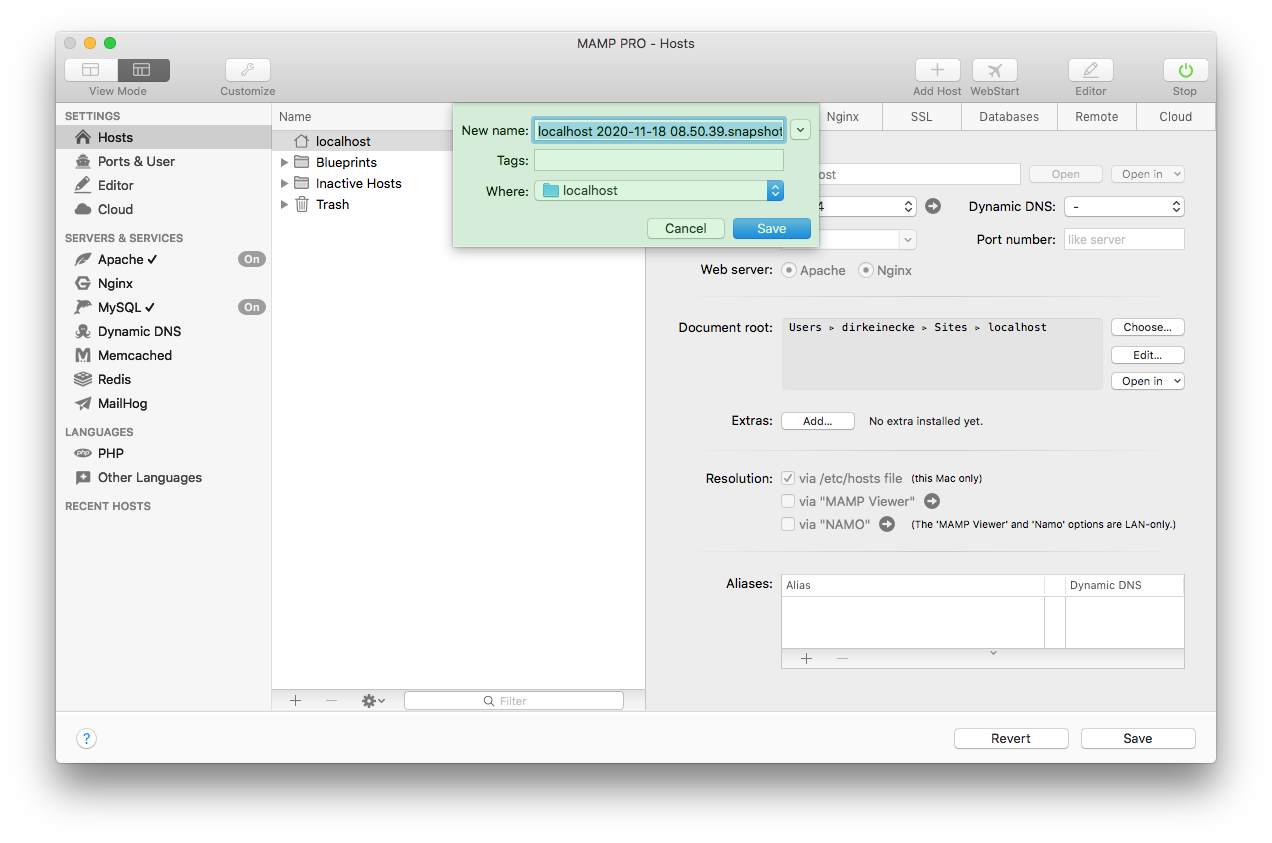This screenshot has width=1272, height=843.
Task: Enable the "via MAMP Viewer" resolution checkbox
Action: tap(788, 501)
